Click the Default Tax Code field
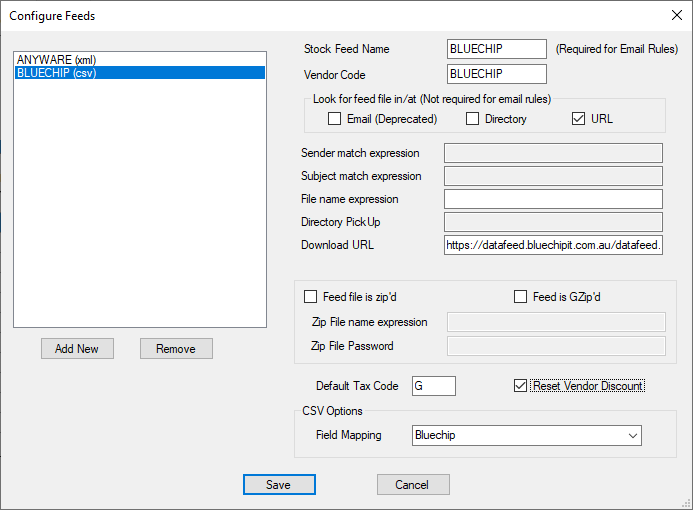Viewport: 693px width, 510px height. point(433,386)
